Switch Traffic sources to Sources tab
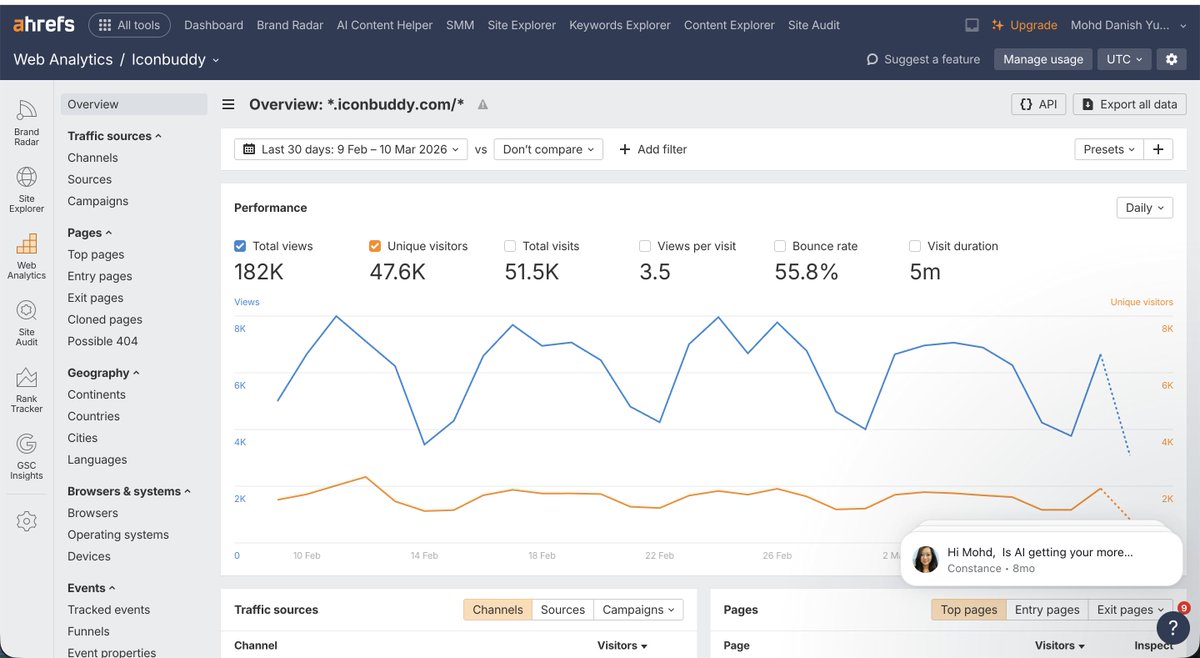Image resolution: width=1200 pixels, height=658 pixels. click(x=563, y=610)
